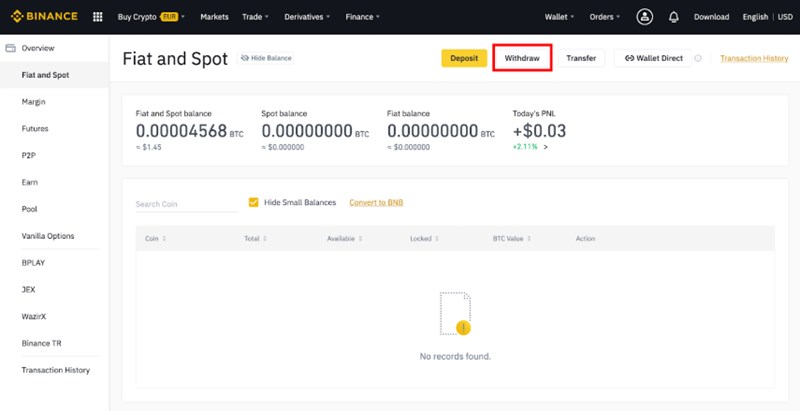Open the apps grid menu icon

pos(97,17)
